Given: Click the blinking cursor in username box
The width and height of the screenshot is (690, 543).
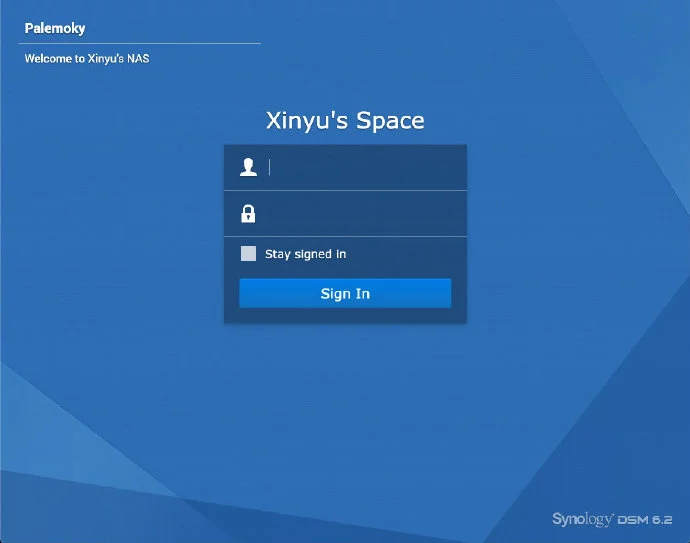Looking at the screenshot, I should point(270,167).
